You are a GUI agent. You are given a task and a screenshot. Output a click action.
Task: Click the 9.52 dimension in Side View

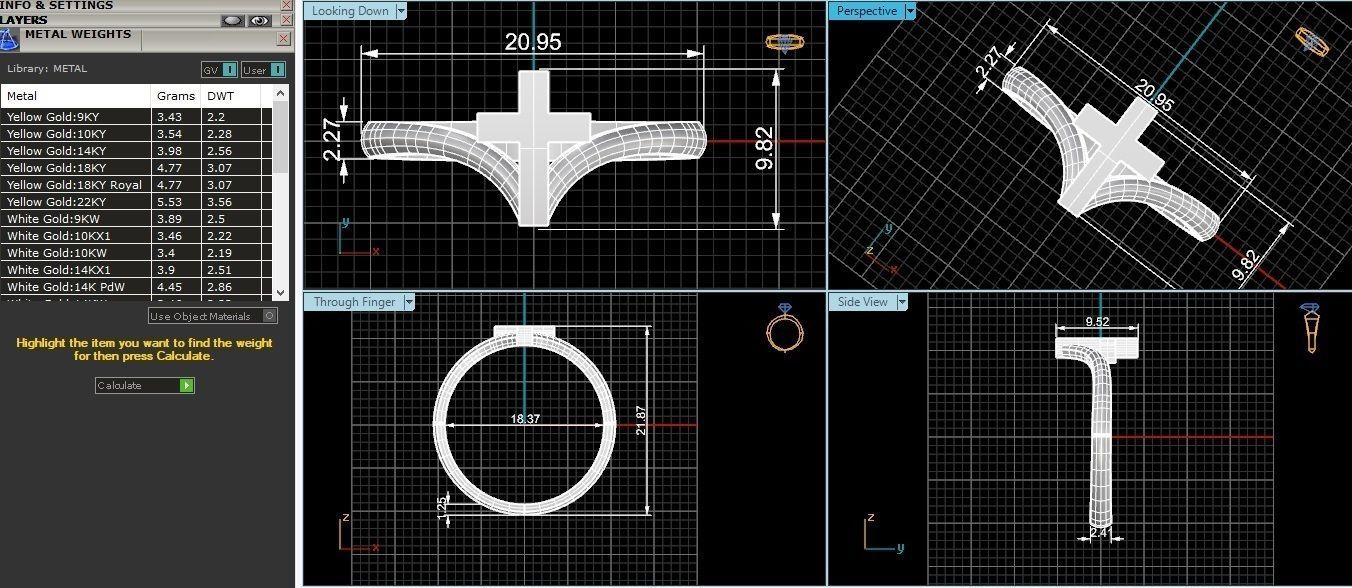pyautogui.click(x=1097, y=322)
